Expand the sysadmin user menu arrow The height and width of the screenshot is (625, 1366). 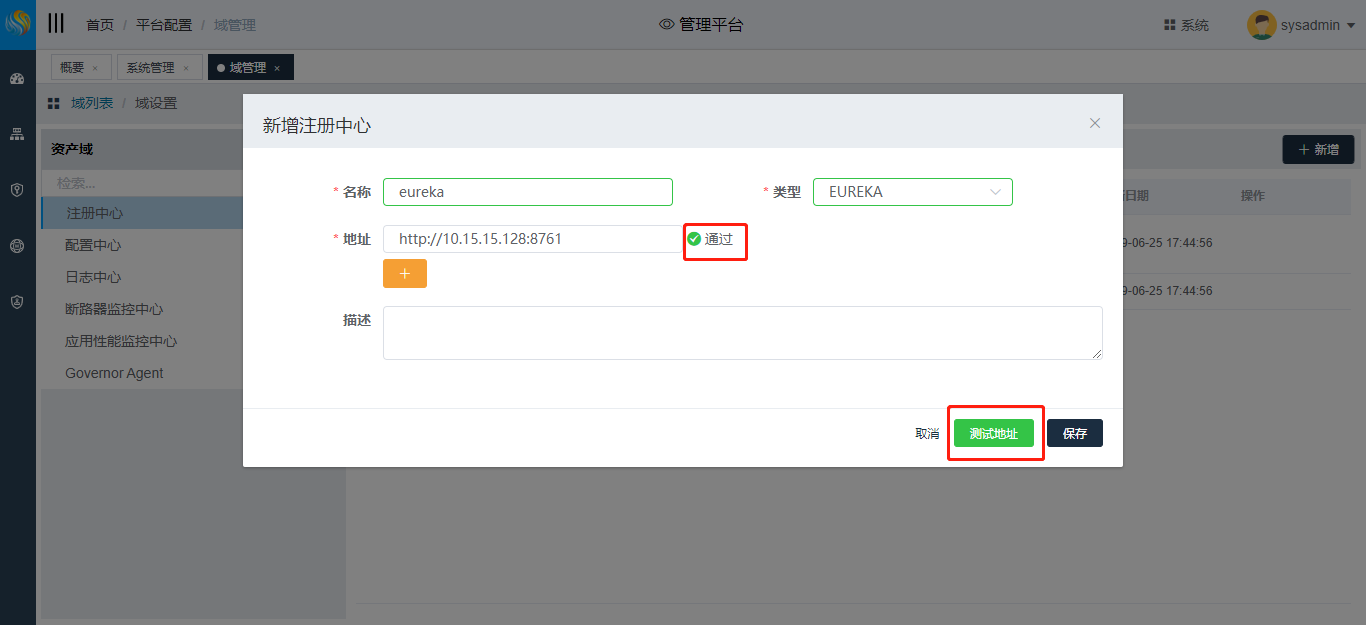pos(1350,26)
